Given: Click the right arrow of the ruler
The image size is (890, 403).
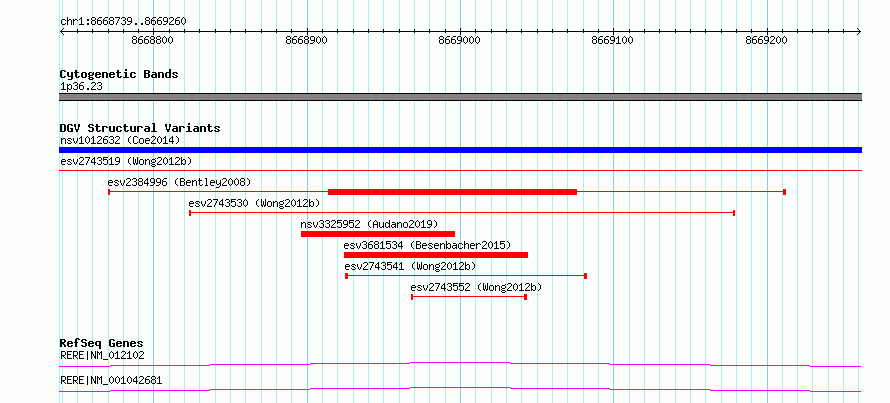Looking at the screenshot, I should tap(859, 32).
